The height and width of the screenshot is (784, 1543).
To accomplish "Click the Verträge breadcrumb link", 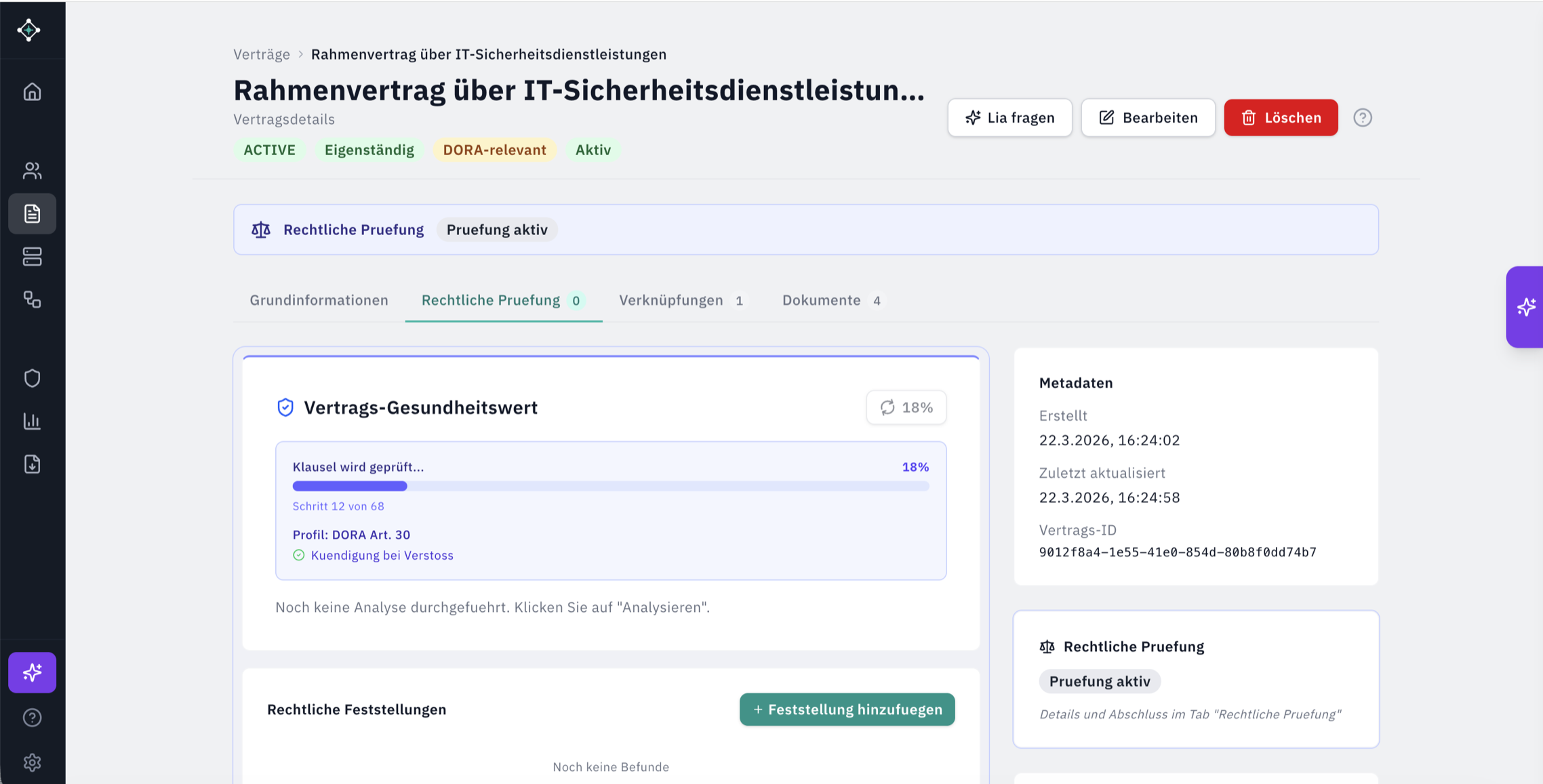I will point(262,54).
